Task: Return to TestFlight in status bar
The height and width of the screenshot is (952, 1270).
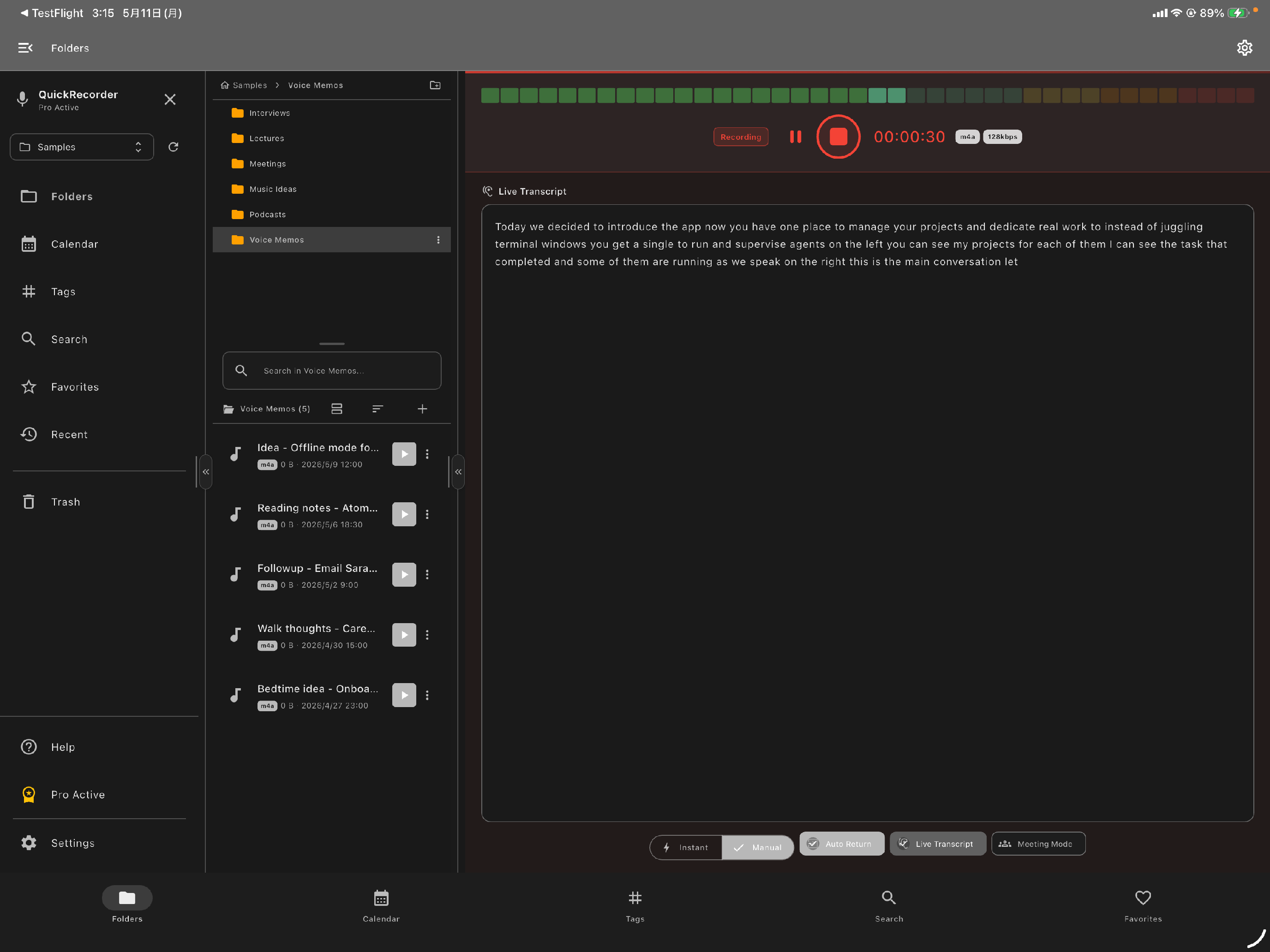Action: coord(51,12)
